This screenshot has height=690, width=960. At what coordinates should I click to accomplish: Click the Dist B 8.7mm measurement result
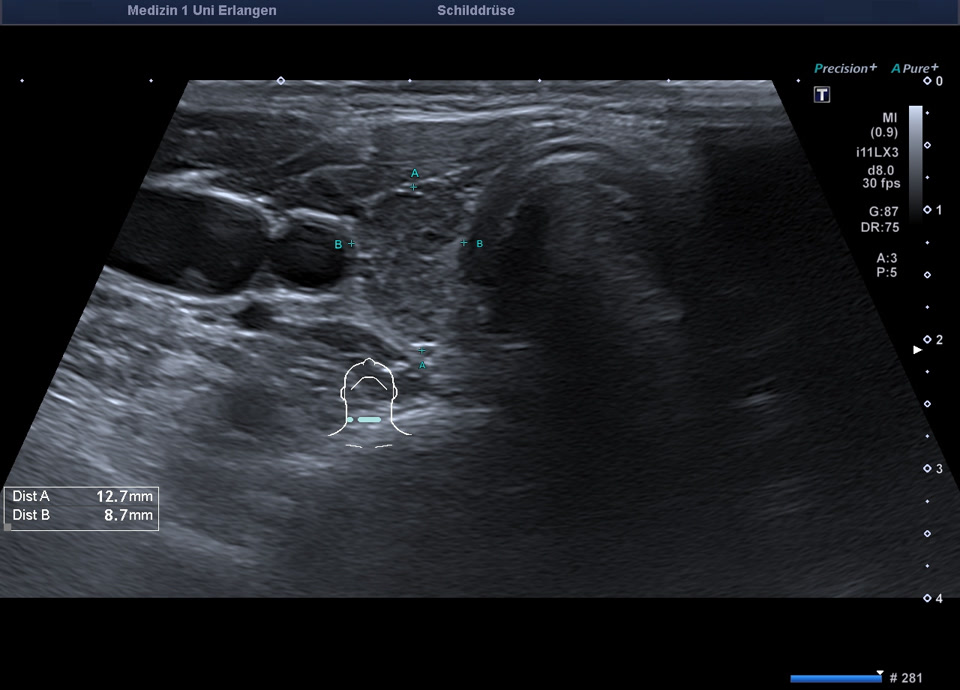tap(82, 516)
